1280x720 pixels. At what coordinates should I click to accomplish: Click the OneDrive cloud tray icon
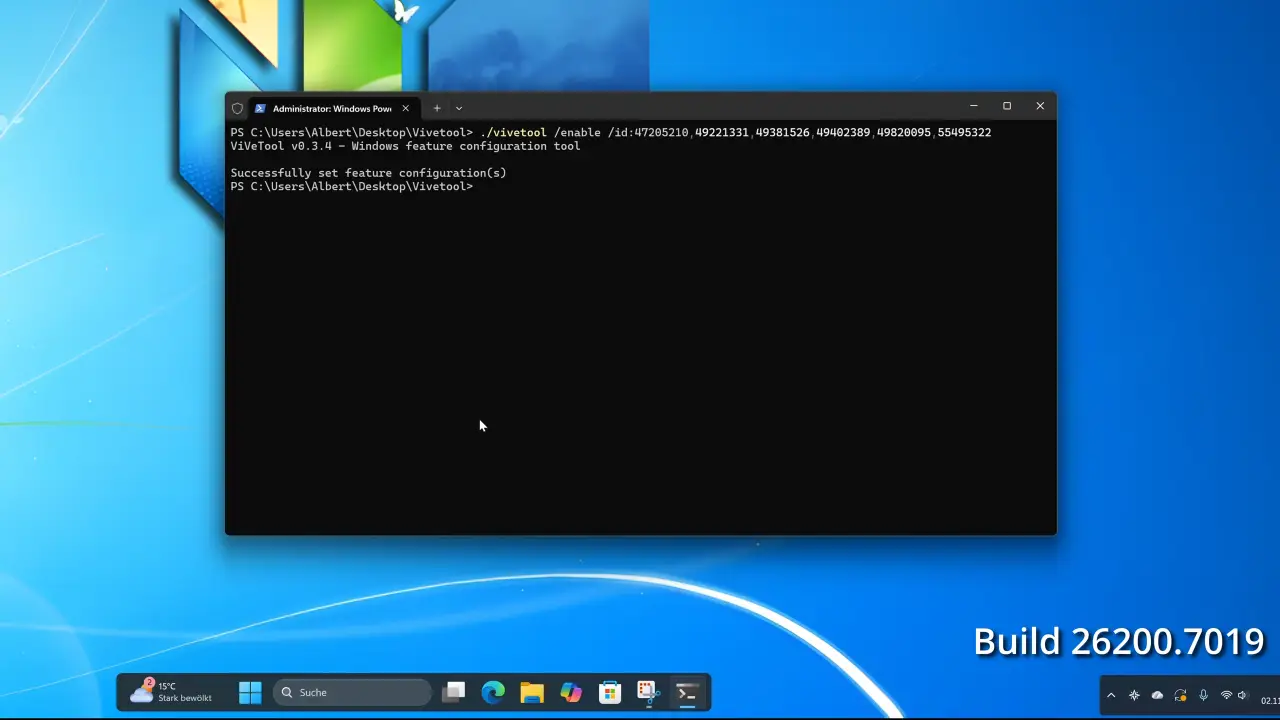pos(1157,696)
